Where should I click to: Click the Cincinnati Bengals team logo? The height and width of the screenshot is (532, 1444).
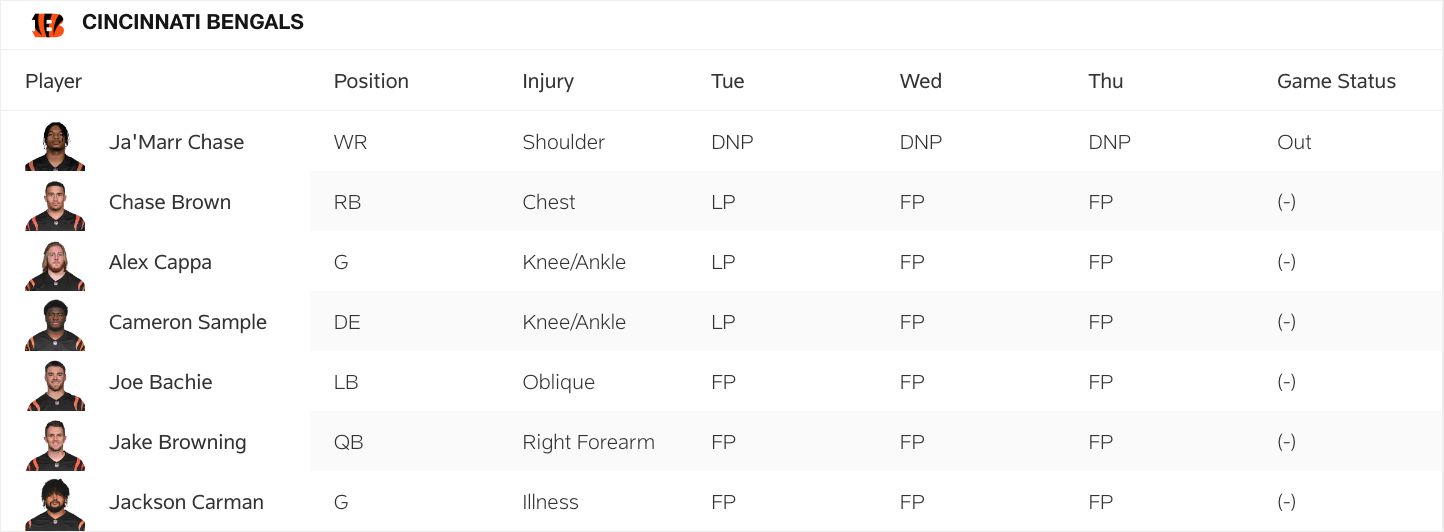pos(48,23)
